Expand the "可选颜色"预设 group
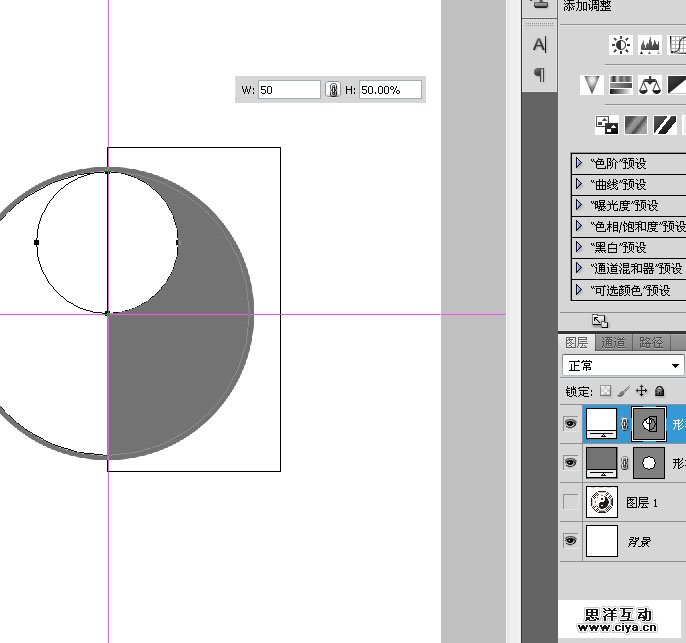 pos(579,290)
